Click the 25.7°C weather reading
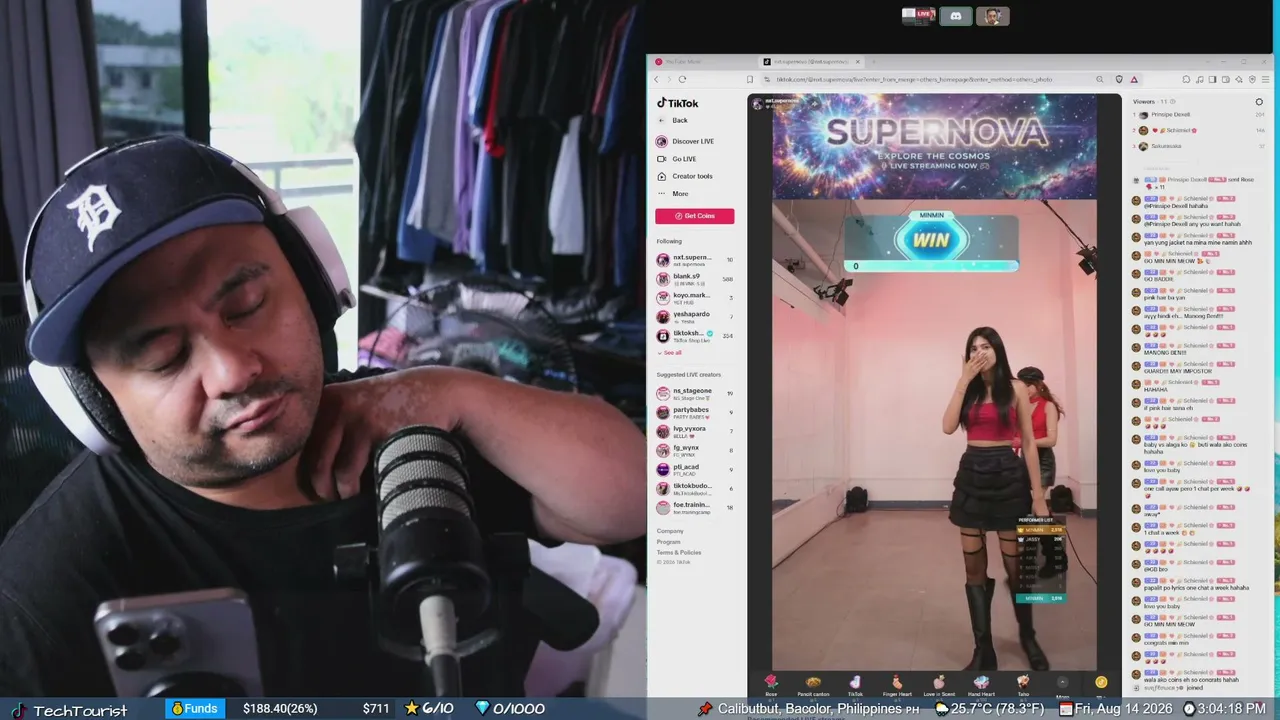The height and width of the screenshot is (720, 1280). coord(997,709)
